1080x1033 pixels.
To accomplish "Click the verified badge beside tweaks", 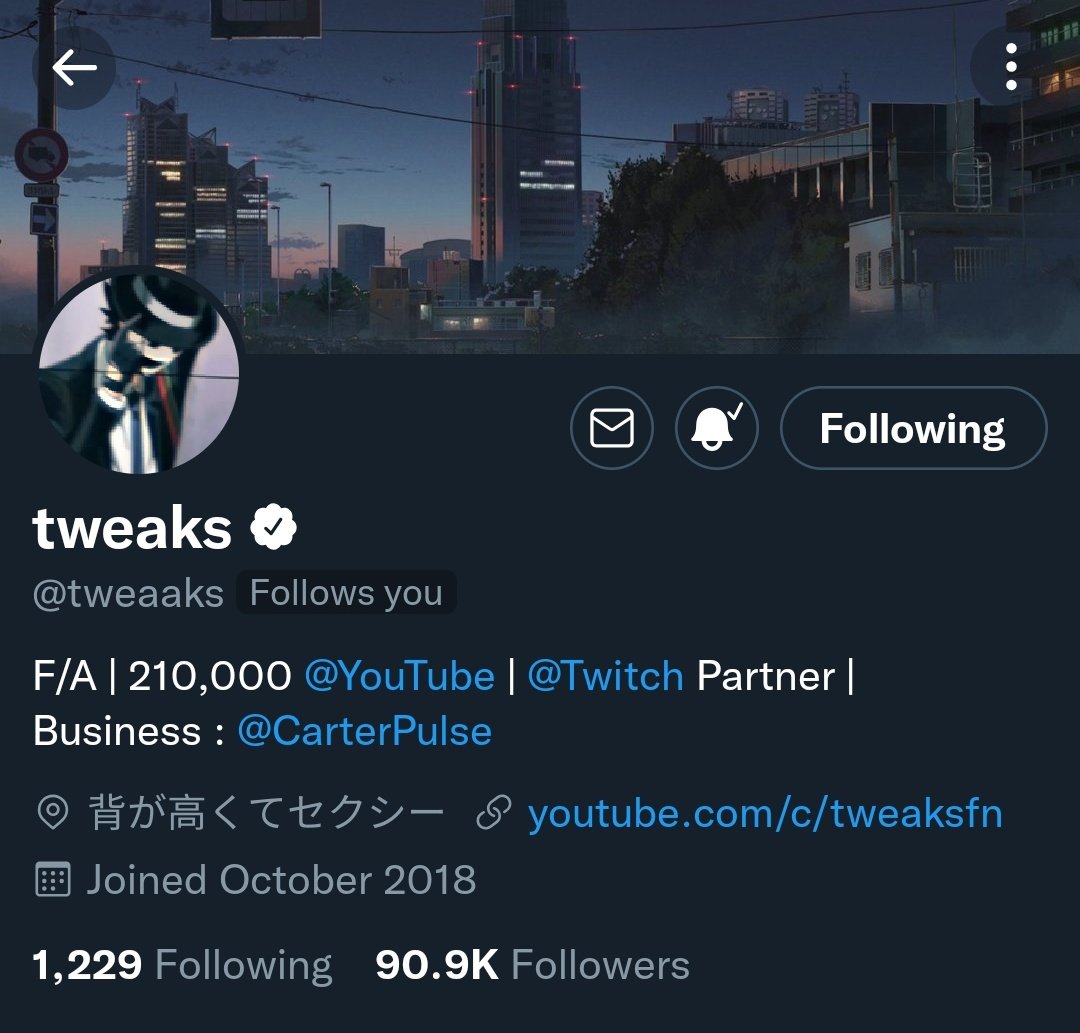I will tap(273, 527).
